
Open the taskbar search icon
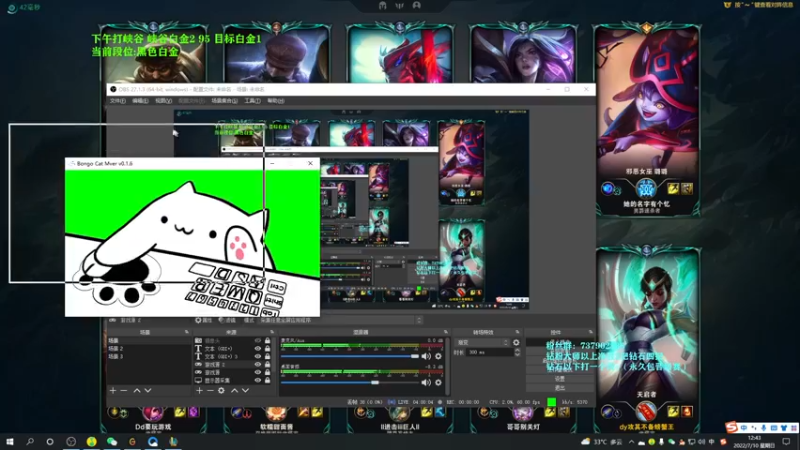[30, 441]
